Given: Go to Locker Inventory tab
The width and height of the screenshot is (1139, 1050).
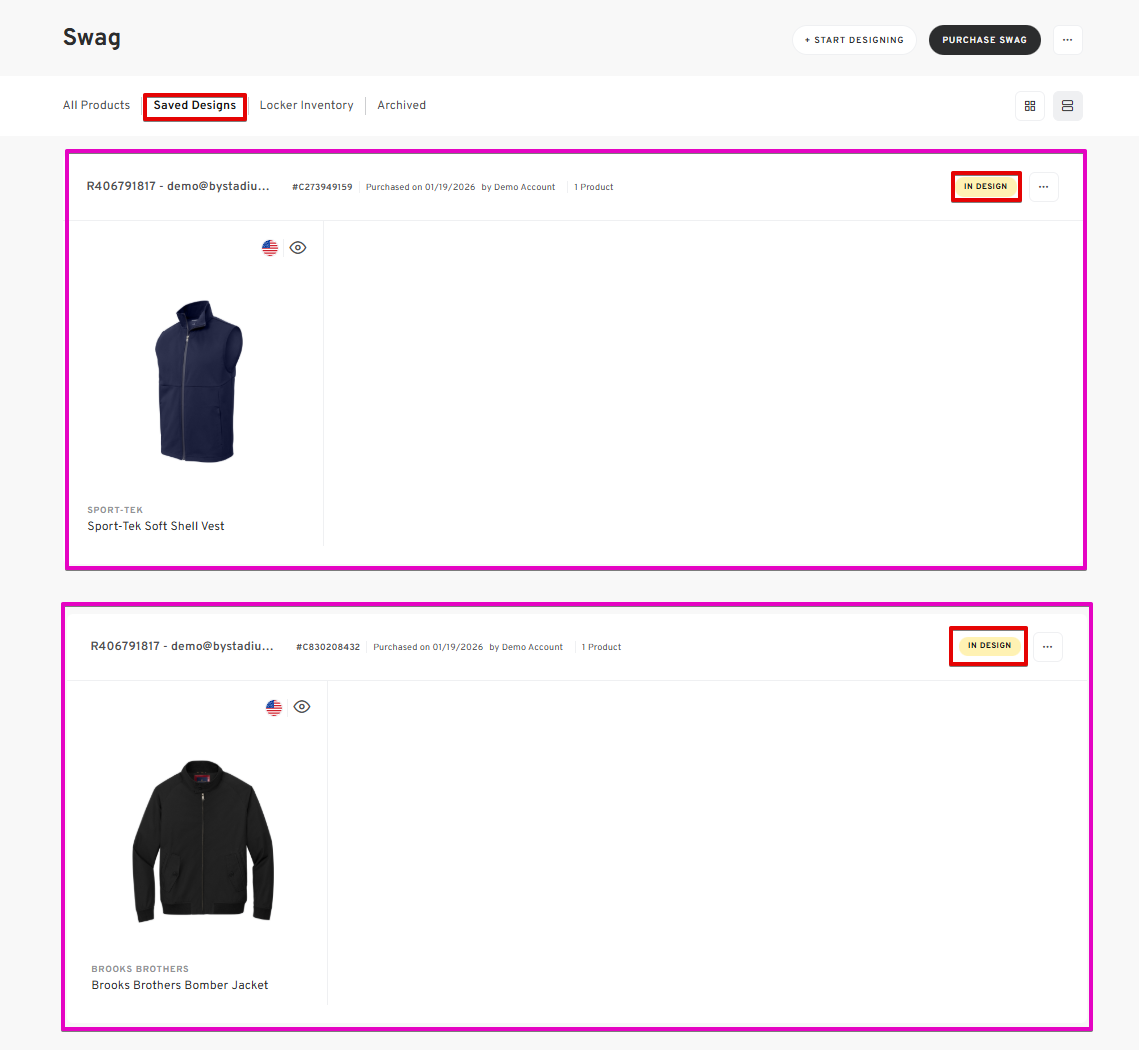Looking at the screenshot, I should [307, 105].
